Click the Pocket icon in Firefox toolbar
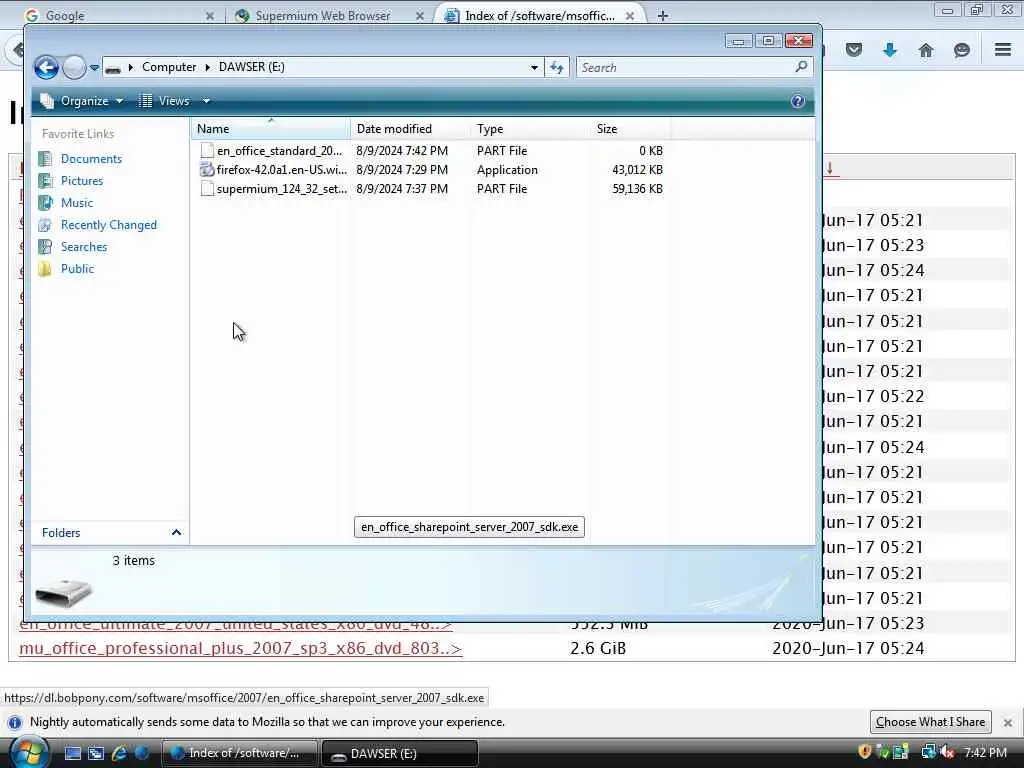Viewport: 1024px width, 768px height. tap(854, 50)
